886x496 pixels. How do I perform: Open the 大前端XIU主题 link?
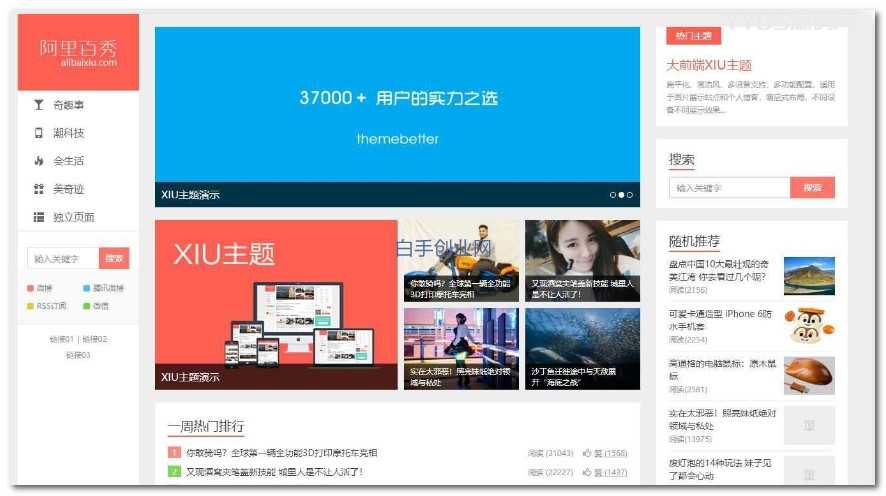[709, 65]
